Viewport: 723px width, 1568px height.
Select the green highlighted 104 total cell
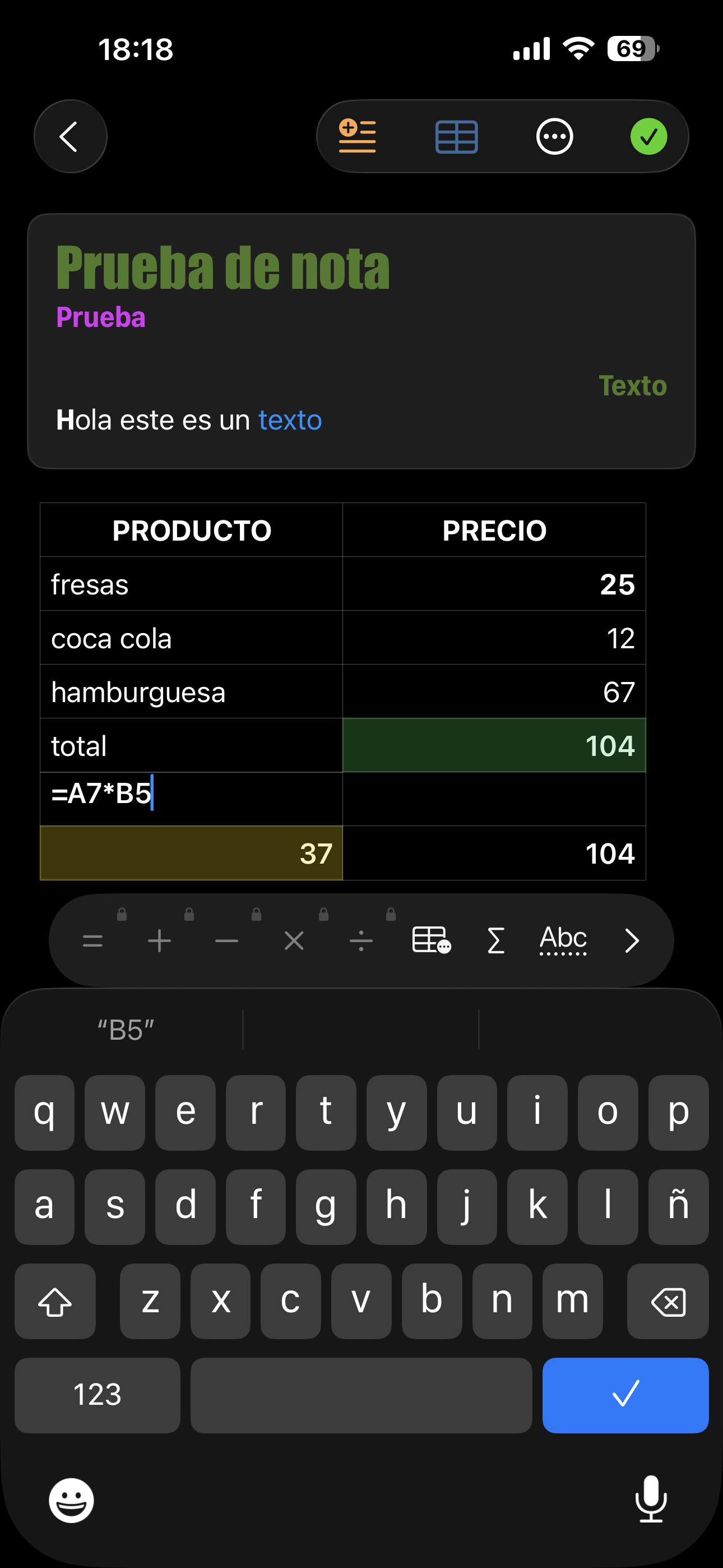494,746
